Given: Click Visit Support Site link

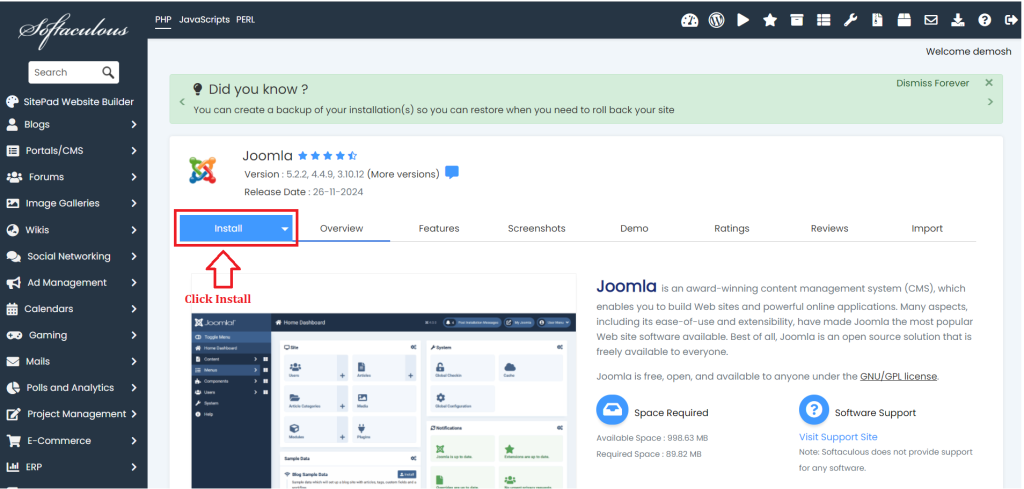Looking at the screenshot, I should 838,437.
